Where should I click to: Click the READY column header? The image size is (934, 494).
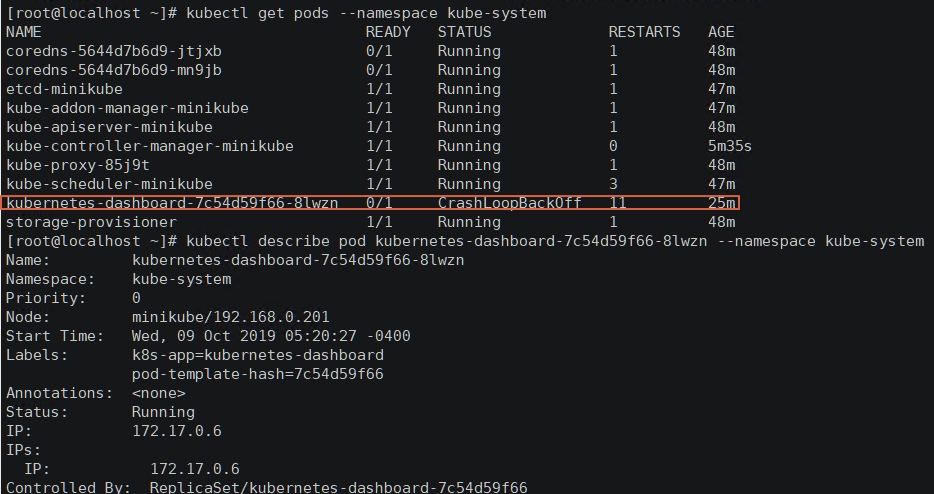coord(388,32)
